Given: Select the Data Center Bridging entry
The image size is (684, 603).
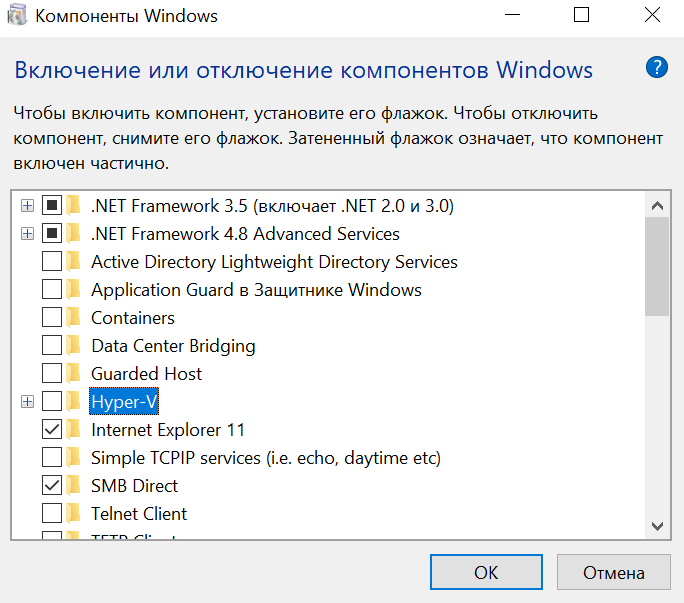Looking at the screenshot, I should [173, 346].
